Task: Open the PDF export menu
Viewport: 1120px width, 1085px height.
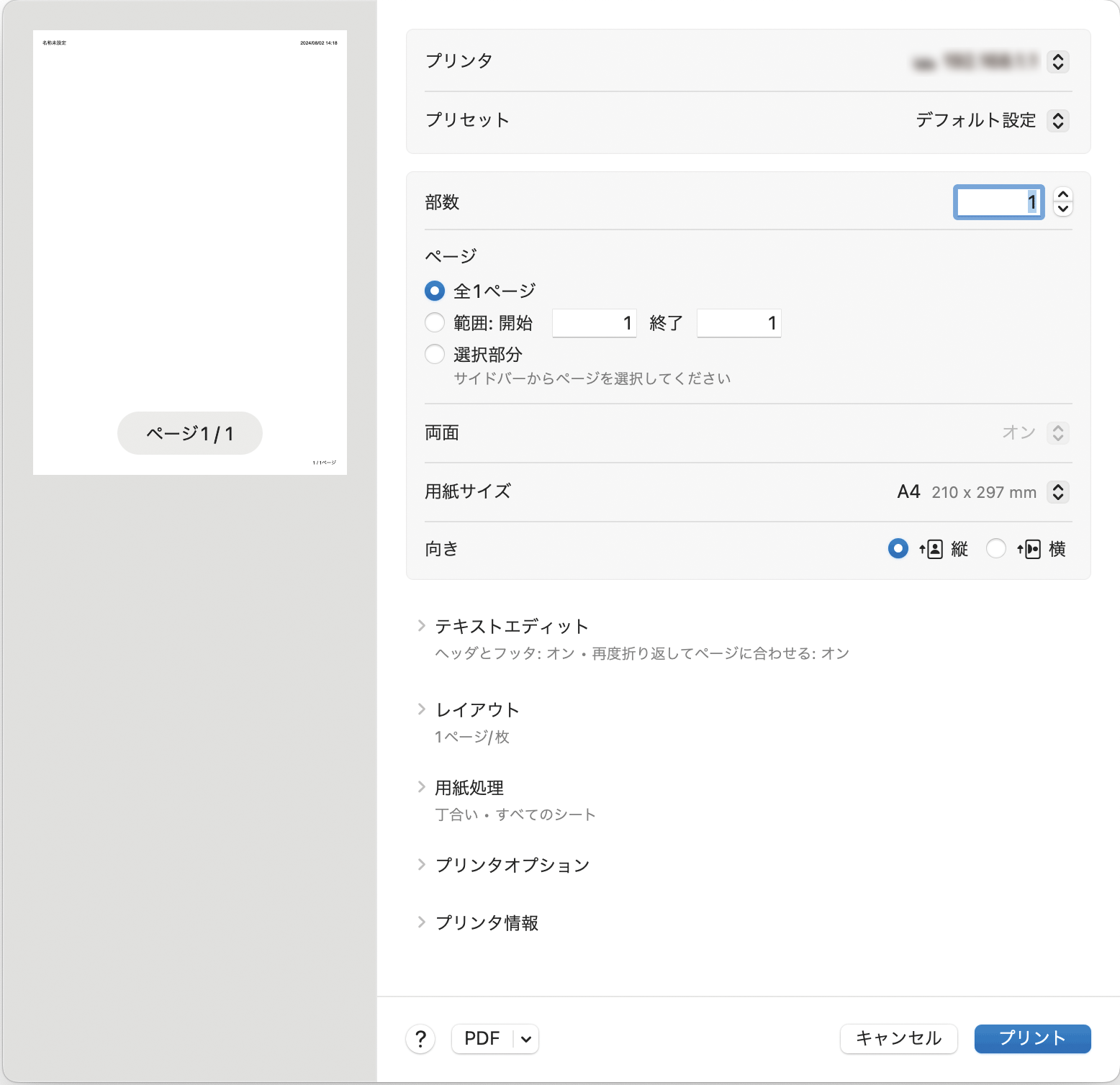Action: coord(495,1038)
